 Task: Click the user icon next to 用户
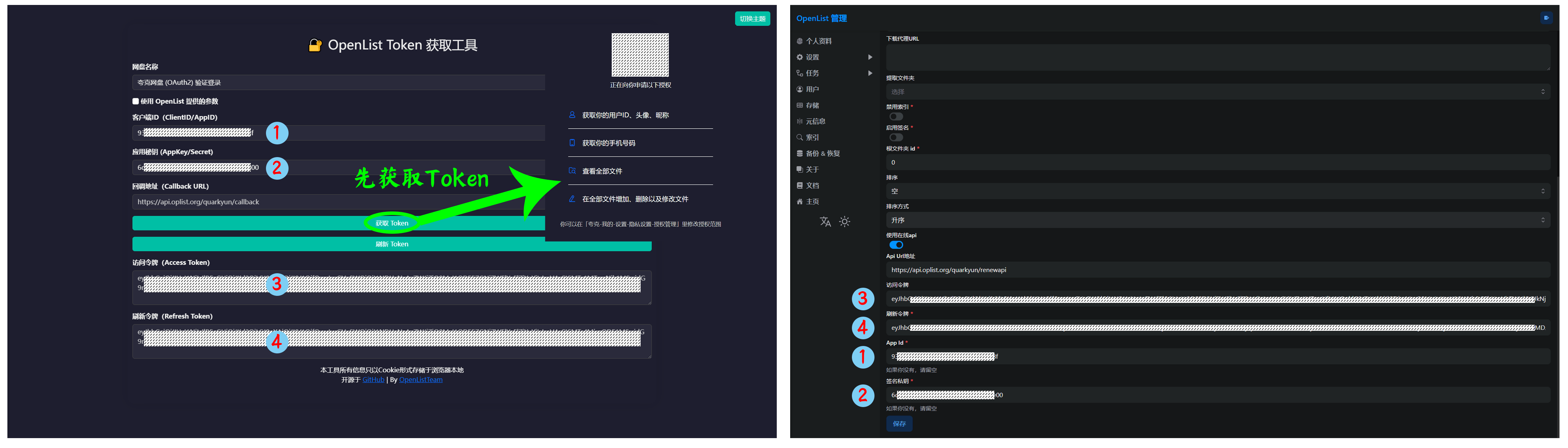coord(800,90)
